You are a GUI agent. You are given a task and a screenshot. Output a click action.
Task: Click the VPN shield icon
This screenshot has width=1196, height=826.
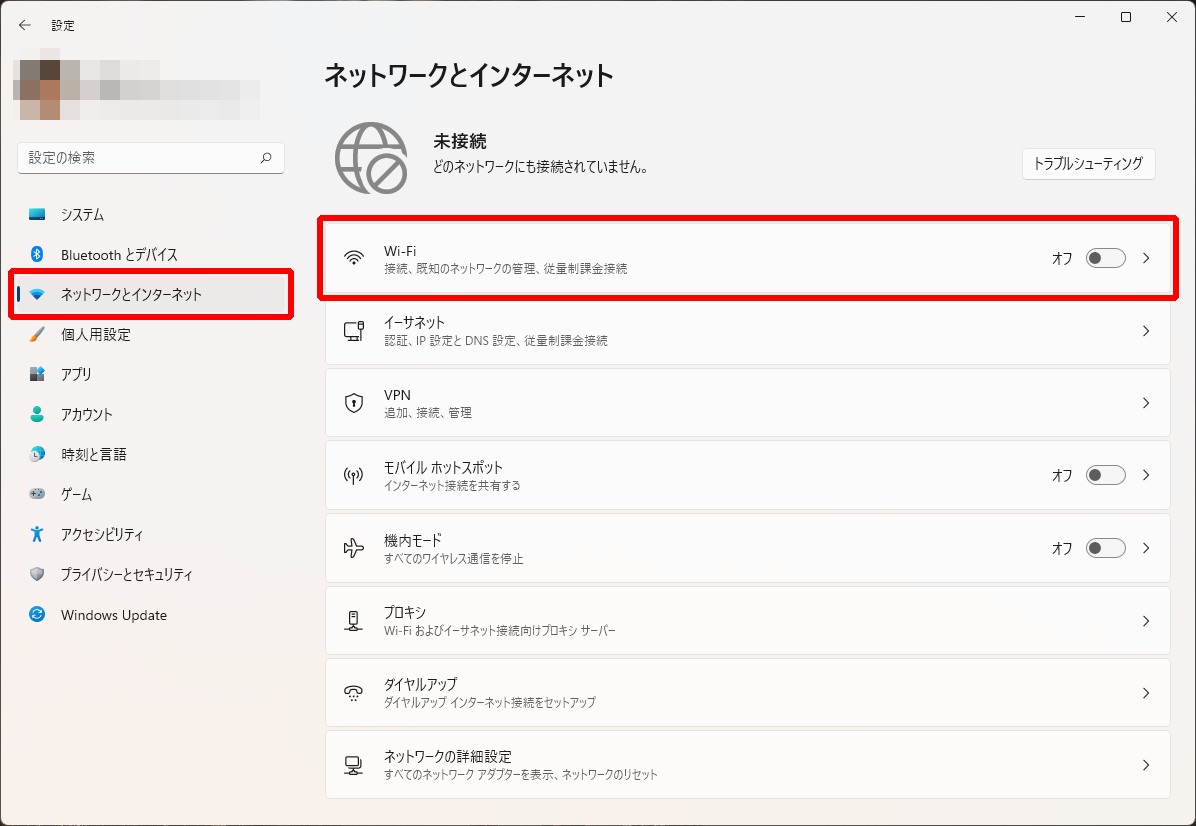point(353,403)
